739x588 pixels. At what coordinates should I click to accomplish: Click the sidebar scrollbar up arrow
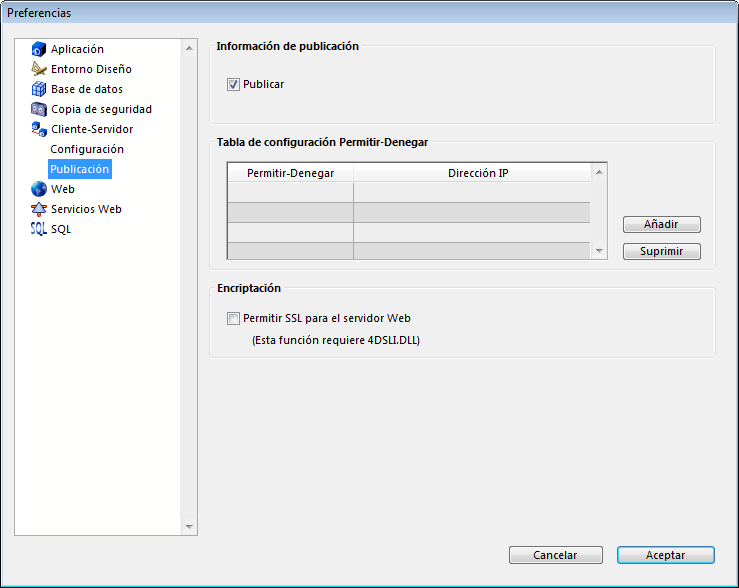click(189, 48)
